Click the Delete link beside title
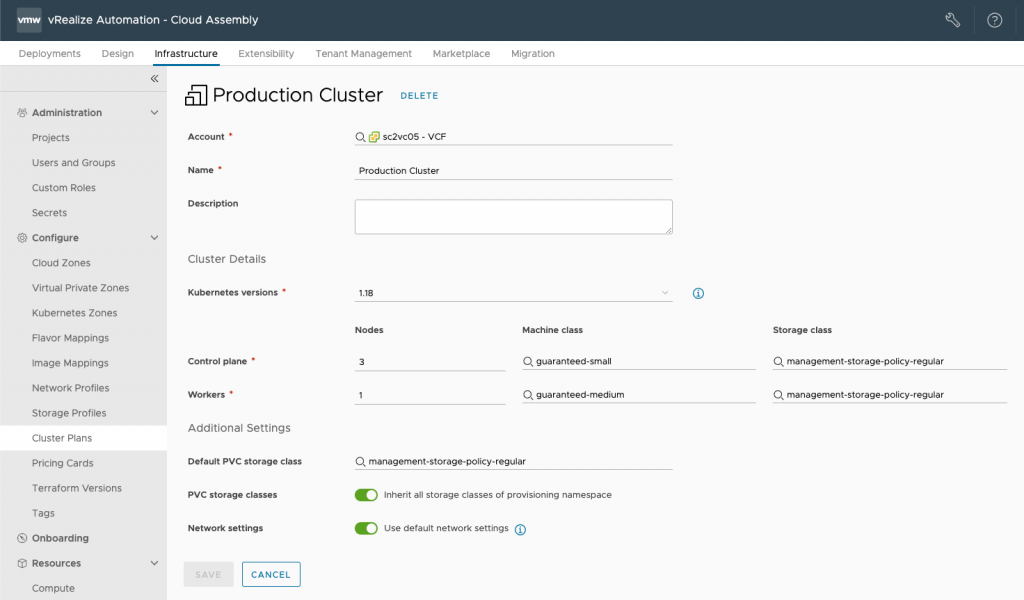Image resolution: width=1024 pixels, height=600 pixels. coord(419,96)
